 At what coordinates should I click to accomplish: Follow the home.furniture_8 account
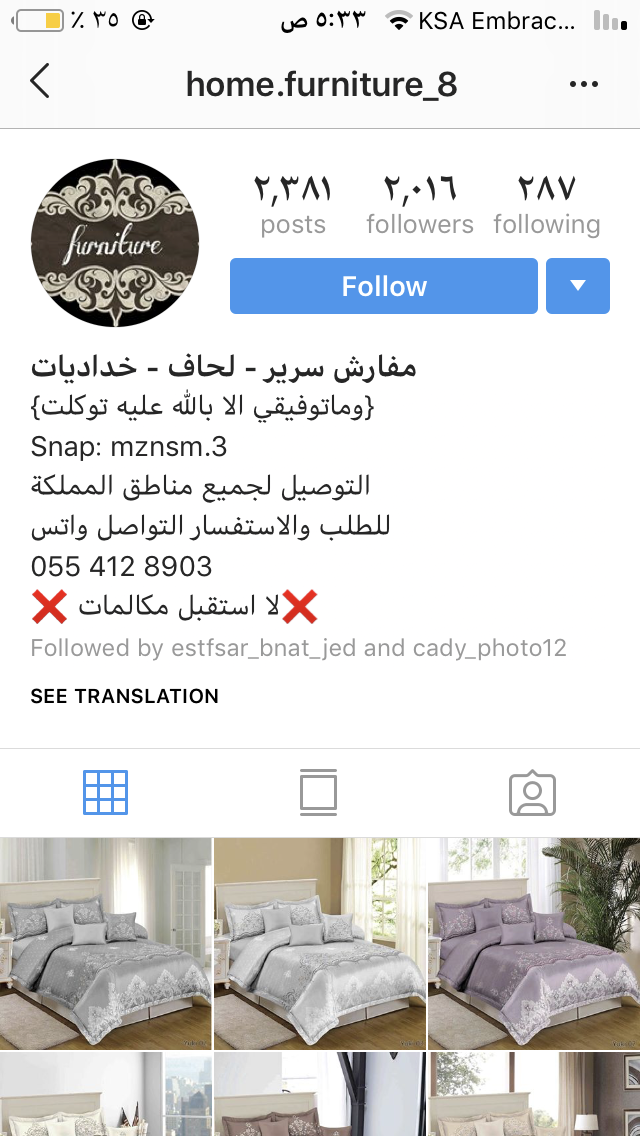coord(384,286)
